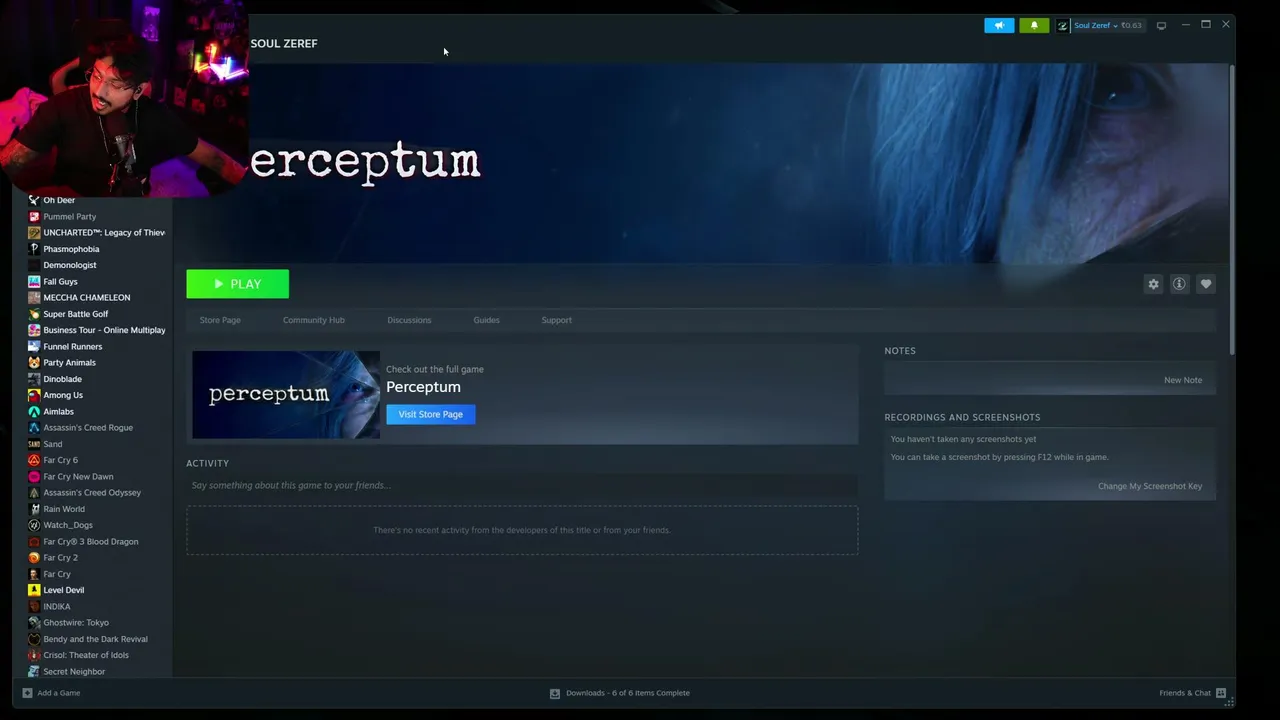Click the Rain World game icon
The width and height of the screenshot is (1280, 720).
[x=34, y=509]
